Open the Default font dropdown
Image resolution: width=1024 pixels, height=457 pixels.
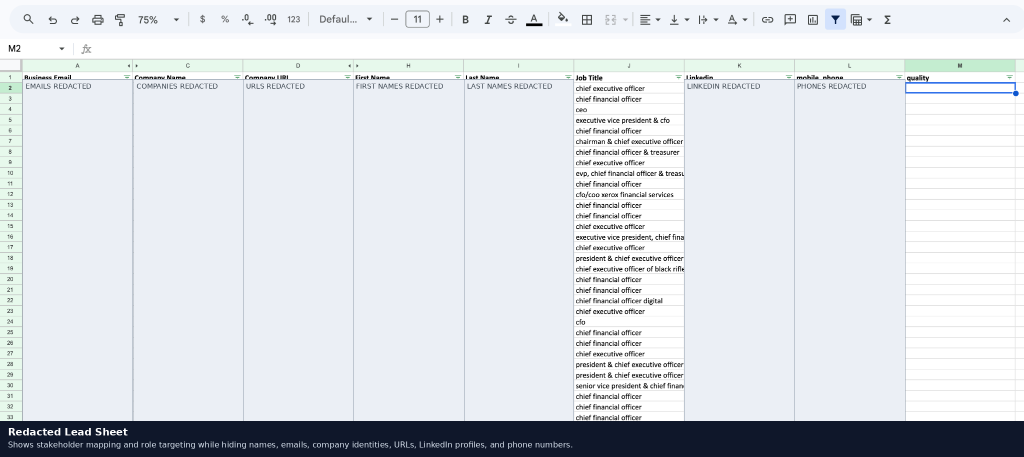[345, 20]
